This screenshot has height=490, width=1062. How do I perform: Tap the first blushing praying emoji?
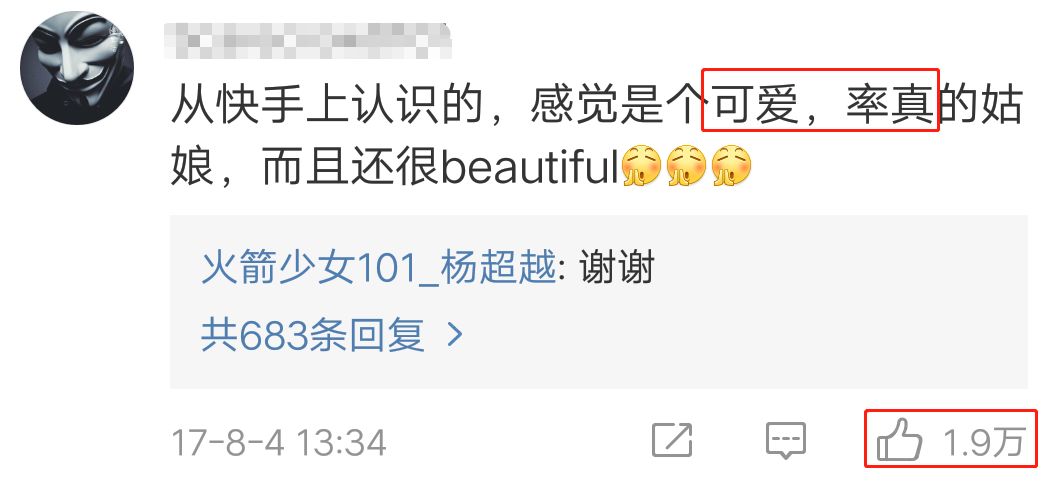(x=641, y=165)
